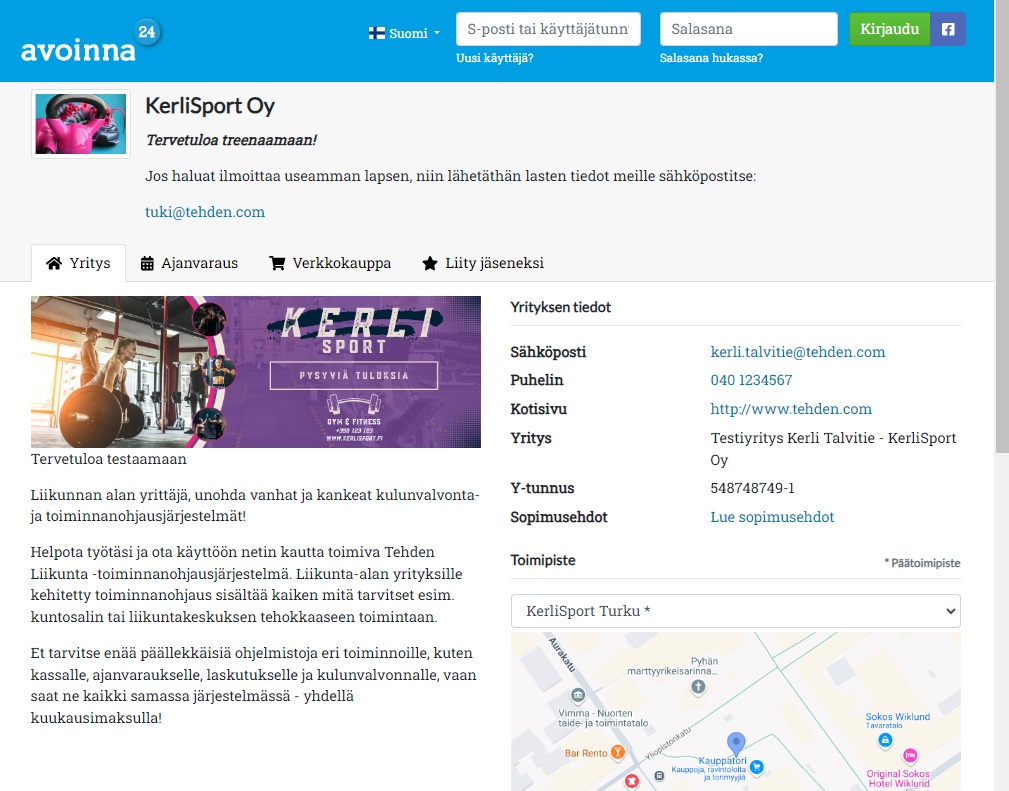Viewport: 1009px width, 791px height.
Task: Click the Yrityksen tiedot heading
Action: (x=560, y=307)
